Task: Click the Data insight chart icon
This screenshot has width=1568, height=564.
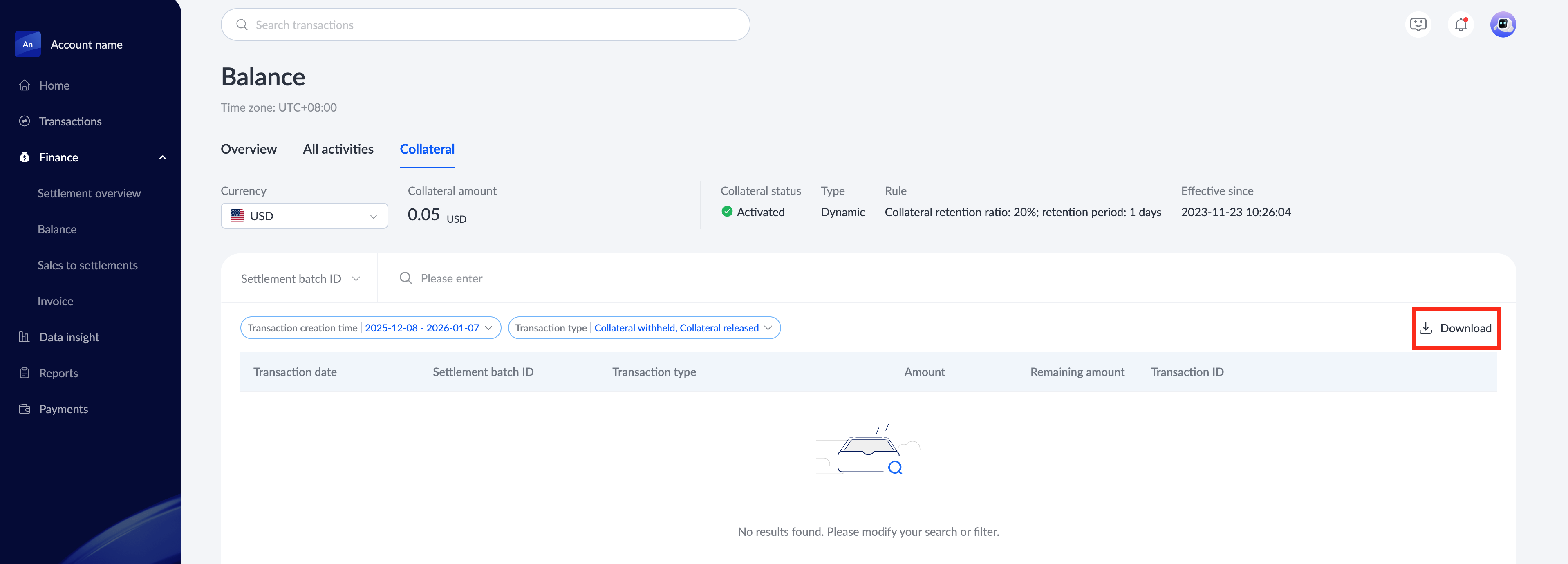Action: pos(25,337)
